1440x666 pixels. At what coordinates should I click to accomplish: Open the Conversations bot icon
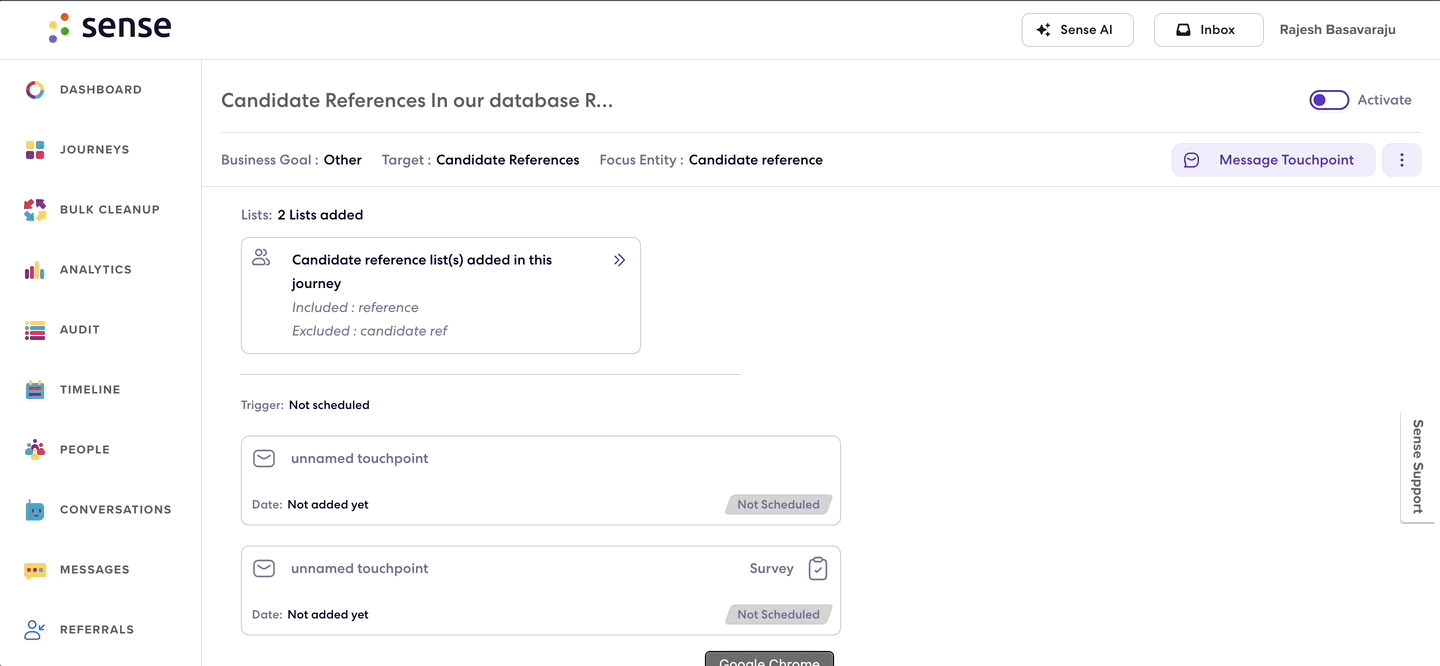[x=35, y=510]
